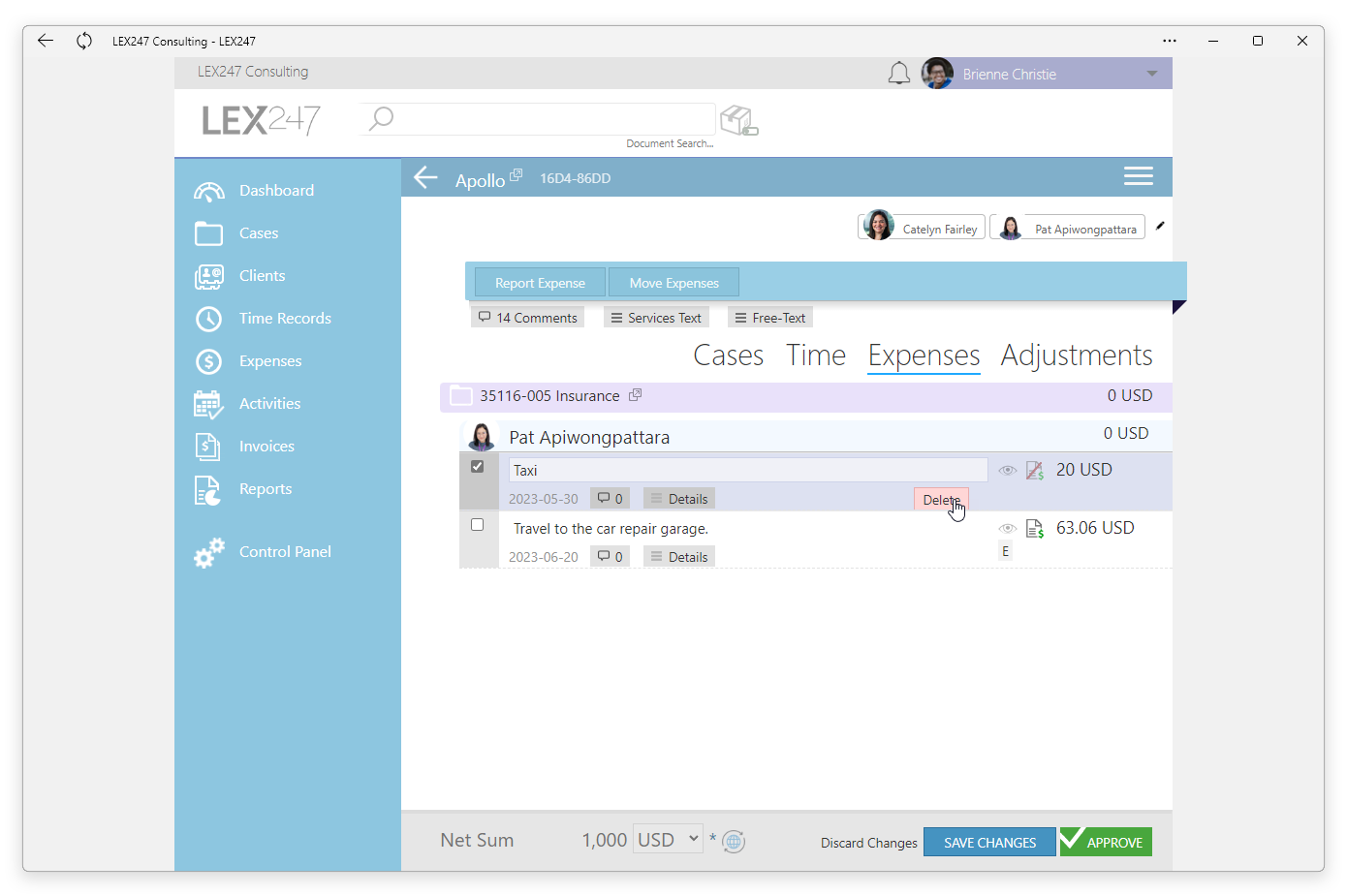Click the Apollo title text
The image size is (1347, 896).
(480, 181)
